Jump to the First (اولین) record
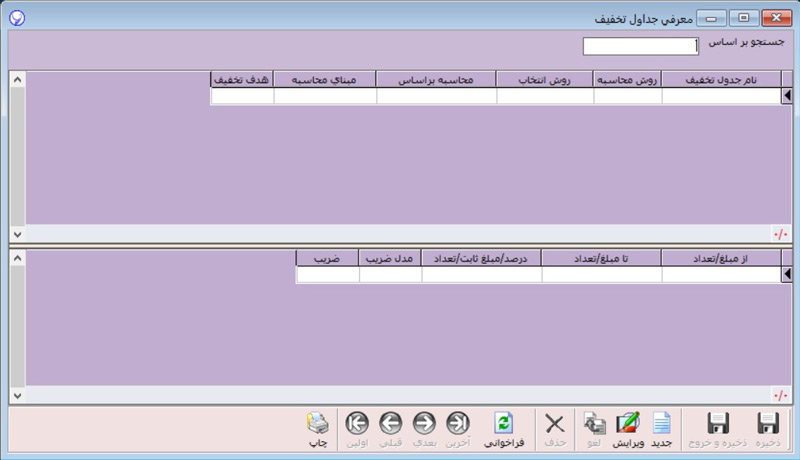The height and width of the screenshot is (460, 800). click(x=357, y=424)
